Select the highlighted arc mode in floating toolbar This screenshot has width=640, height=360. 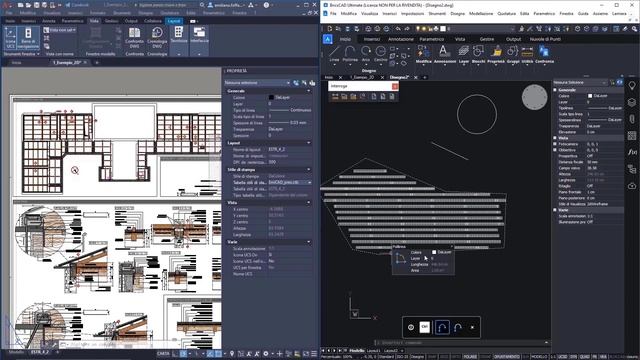[x=442, y=327]
